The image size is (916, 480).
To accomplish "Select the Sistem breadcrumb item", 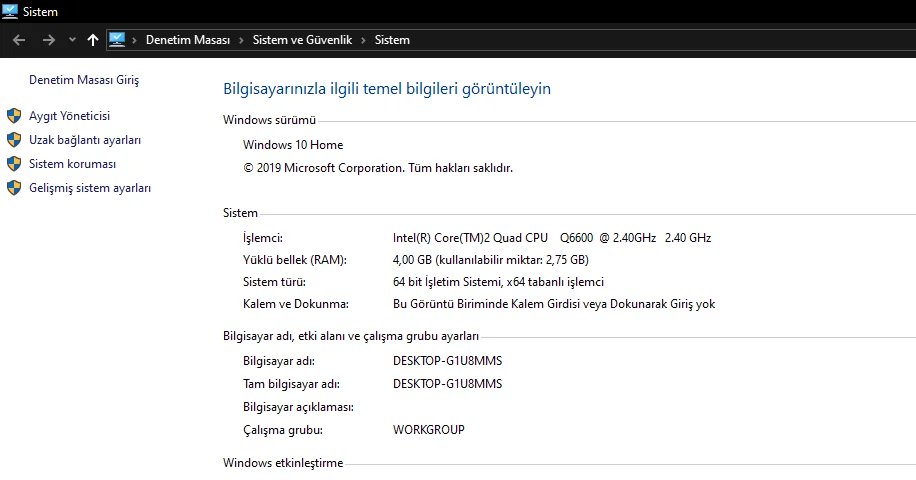I will click(x=392, y=40).
